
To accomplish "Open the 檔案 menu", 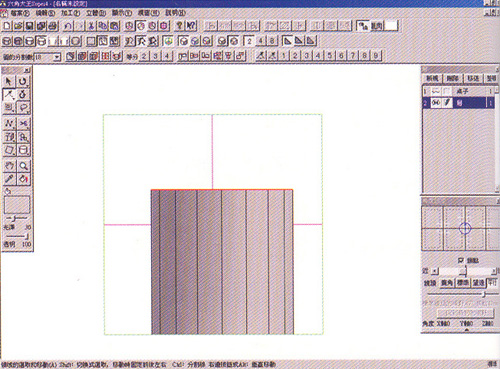I will [19, 13].
